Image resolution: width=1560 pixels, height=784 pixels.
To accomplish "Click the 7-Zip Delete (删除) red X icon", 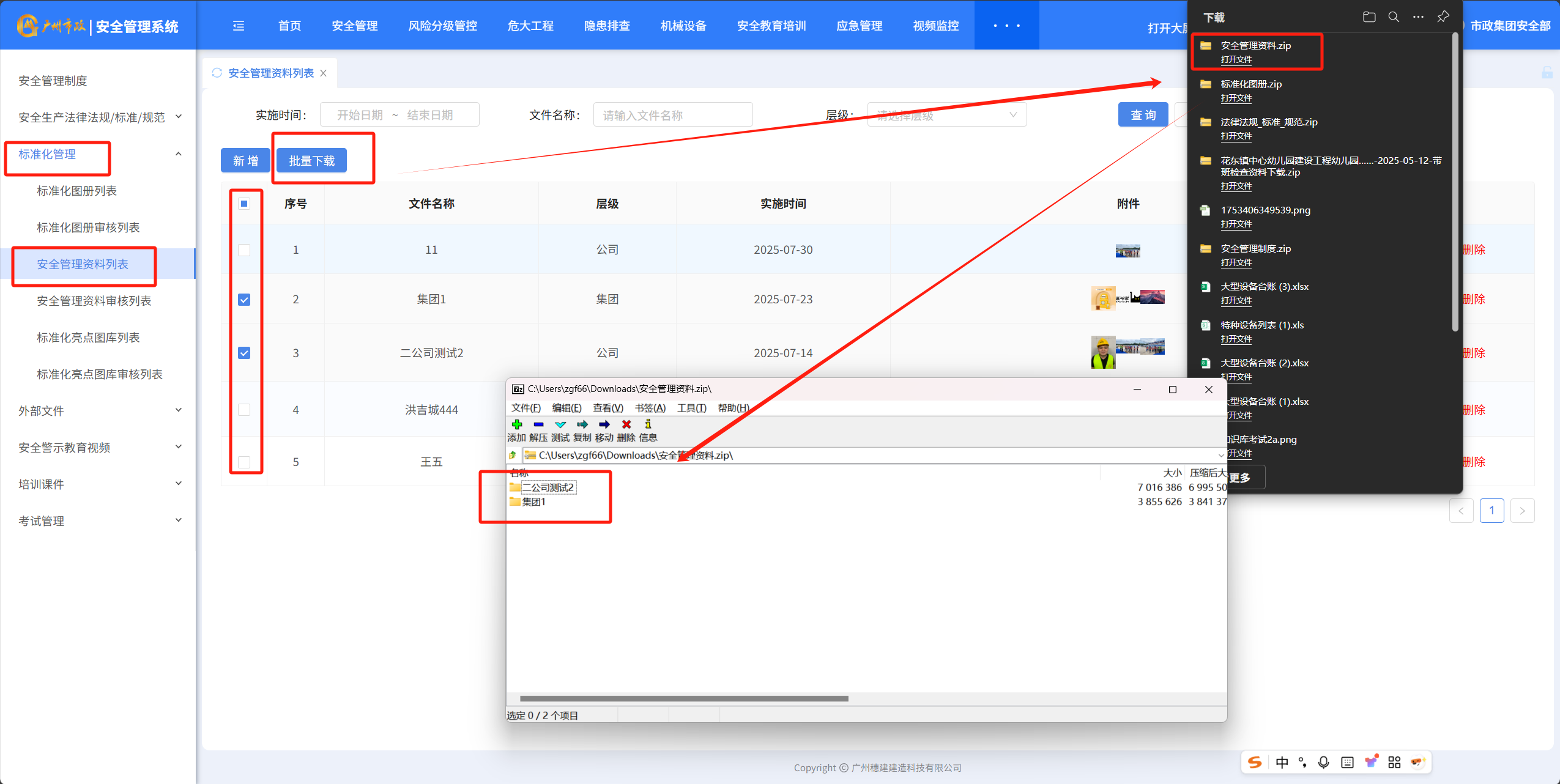I will 626,424.
